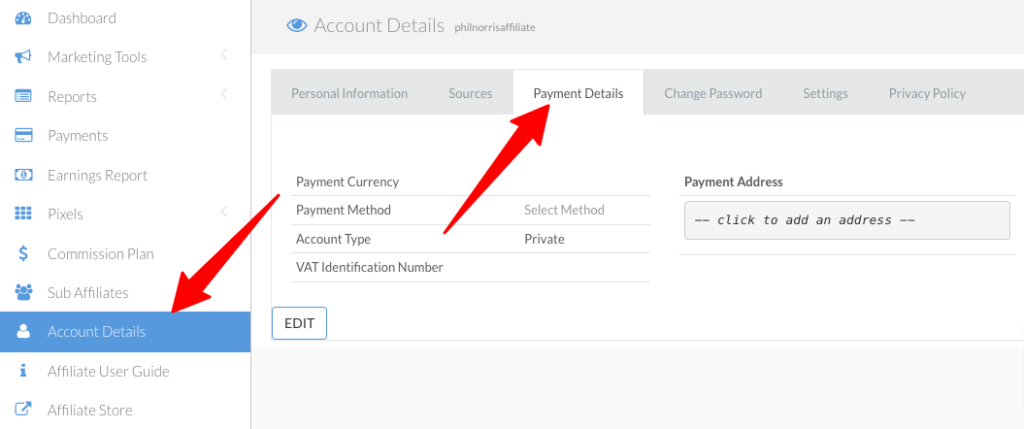Click the Sub Affiliates people icon
1024x429 pixels.
click(23, 293)
